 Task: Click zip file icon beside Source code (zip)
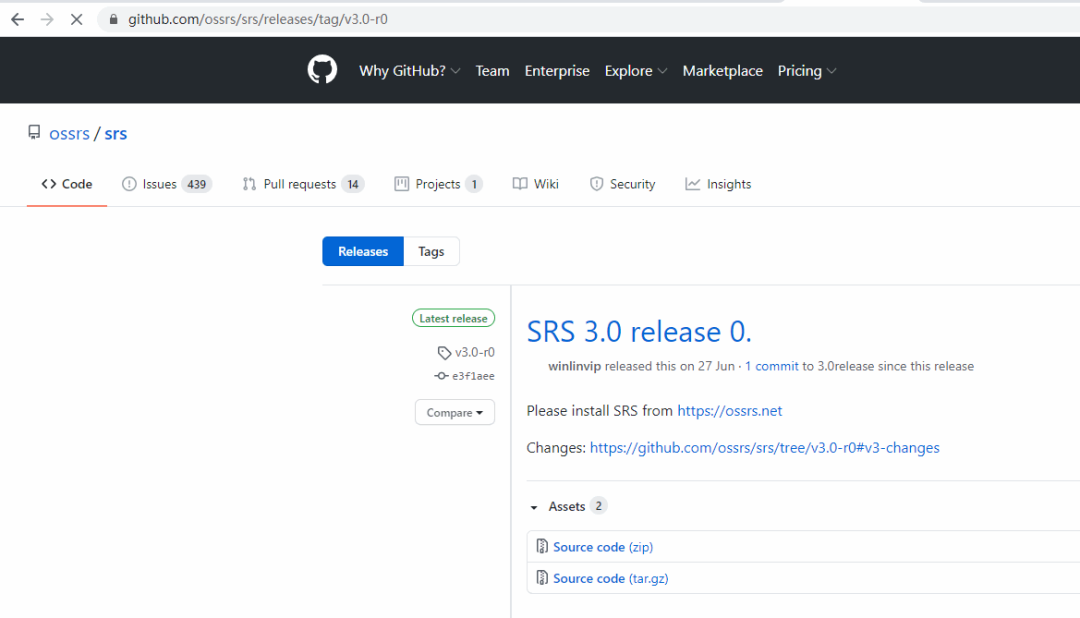point(542,546)
